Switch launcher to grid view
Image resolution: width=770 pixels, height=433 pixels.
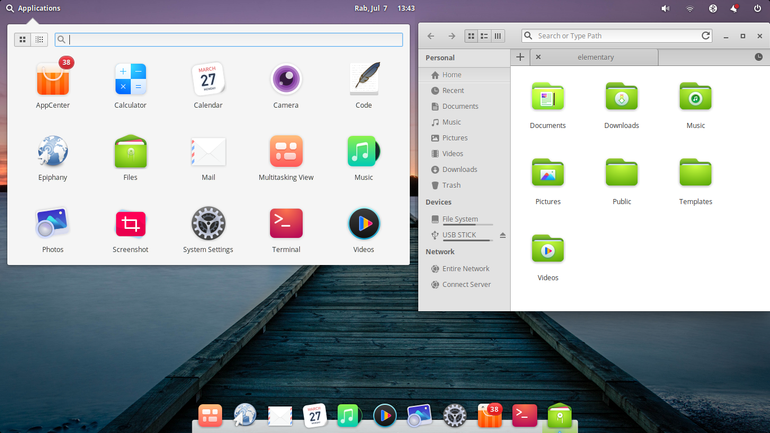click(23, 39)
